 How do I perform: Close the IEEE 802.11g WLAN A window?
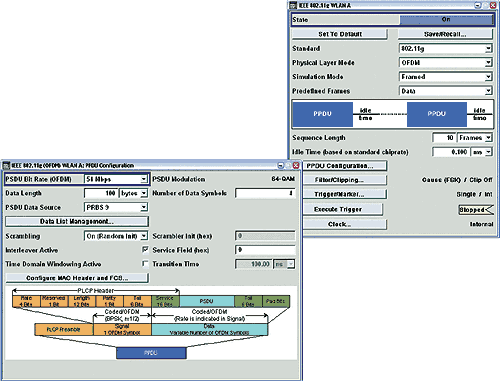click(493, 5)
